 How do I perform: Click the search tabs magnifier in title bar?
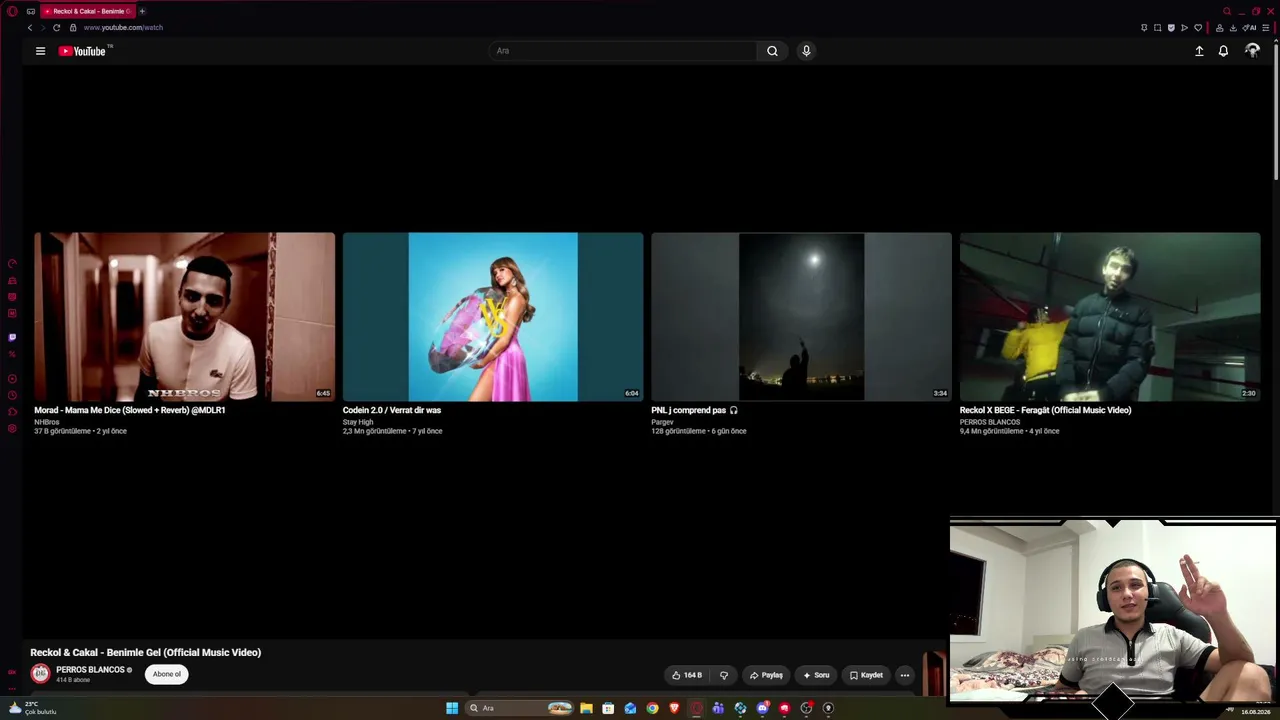tap(1227, 11)
